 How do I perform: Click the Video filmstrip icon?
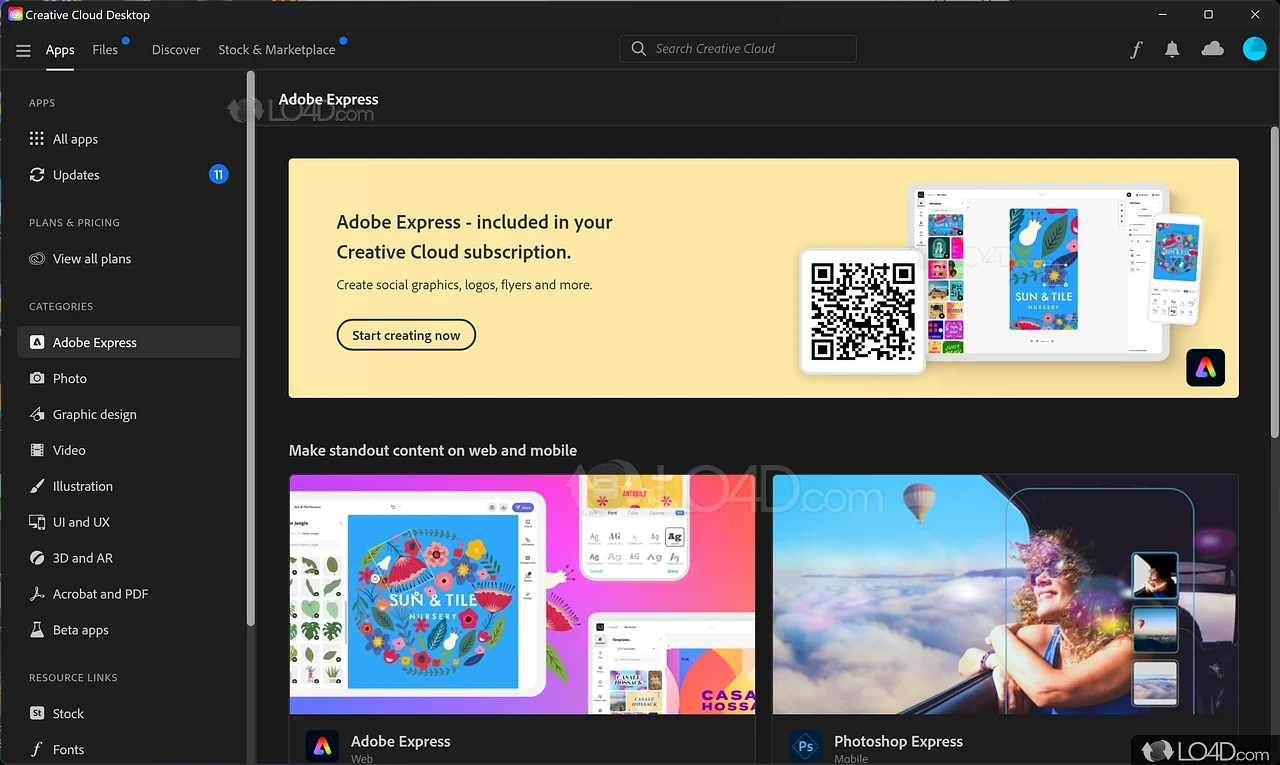click(x=37, y=450)
